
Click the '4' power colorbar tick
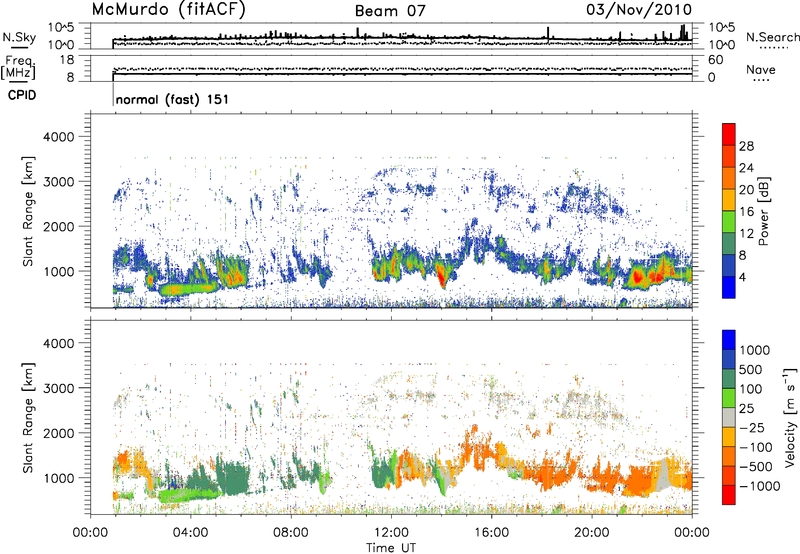click(742, 277)
